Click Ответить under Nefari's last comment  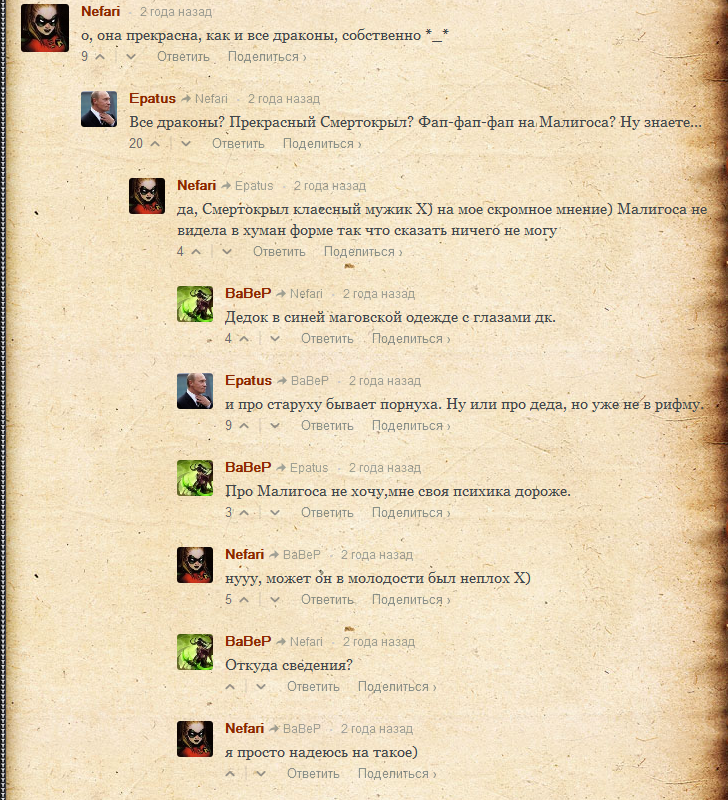pyautogui.click(x=313, y=774)
